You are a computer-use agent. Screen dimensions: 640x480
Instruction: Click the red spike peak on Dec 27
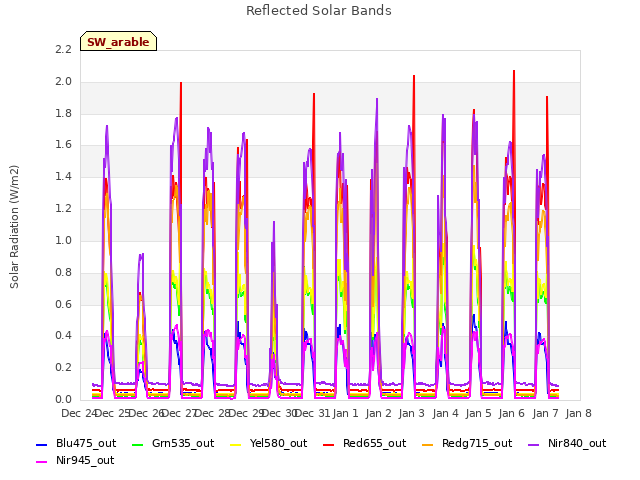pyautogui.click(x=181, y=83)
